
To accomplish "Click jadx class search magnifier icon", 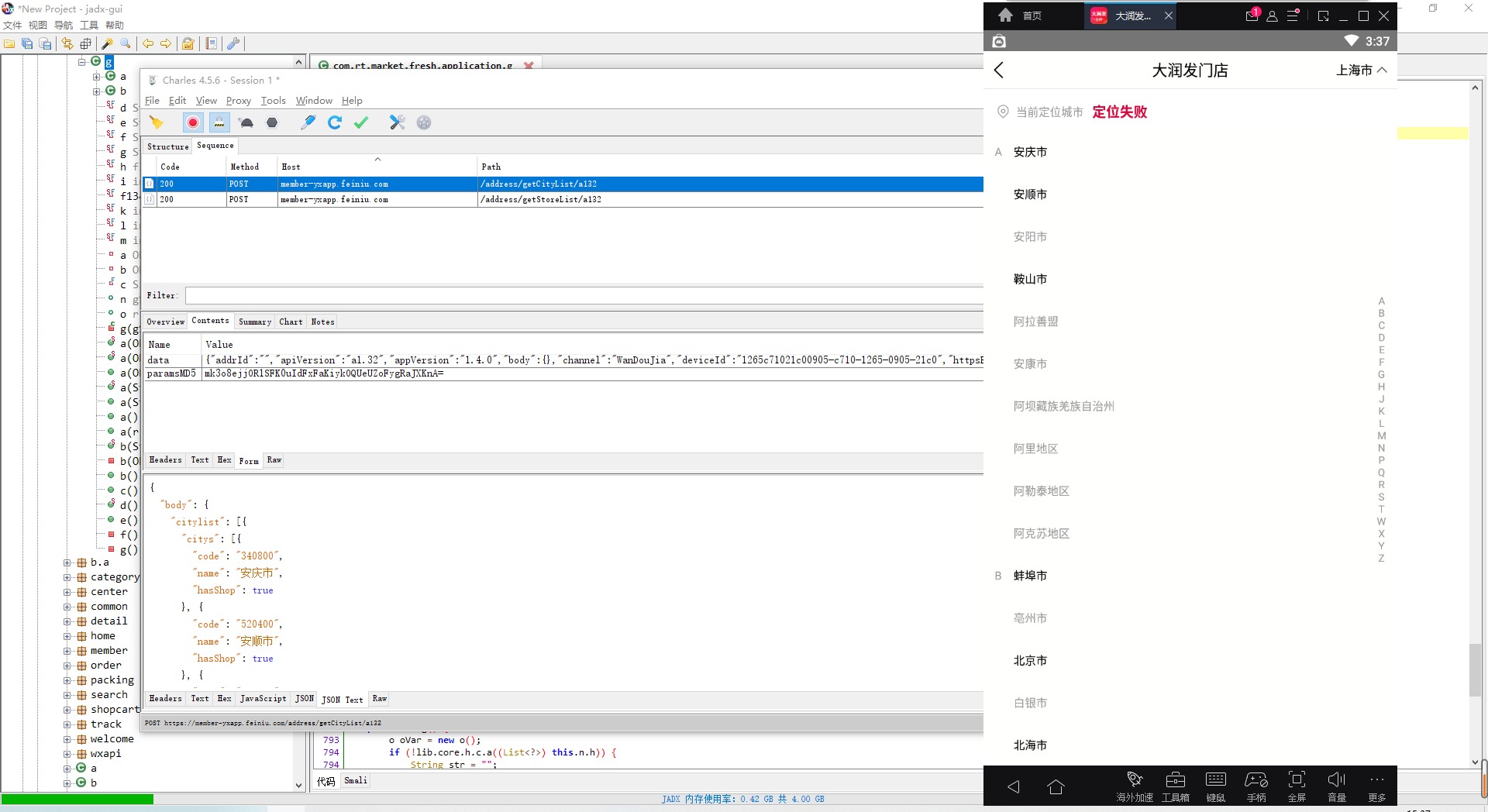I will [126, 43].
